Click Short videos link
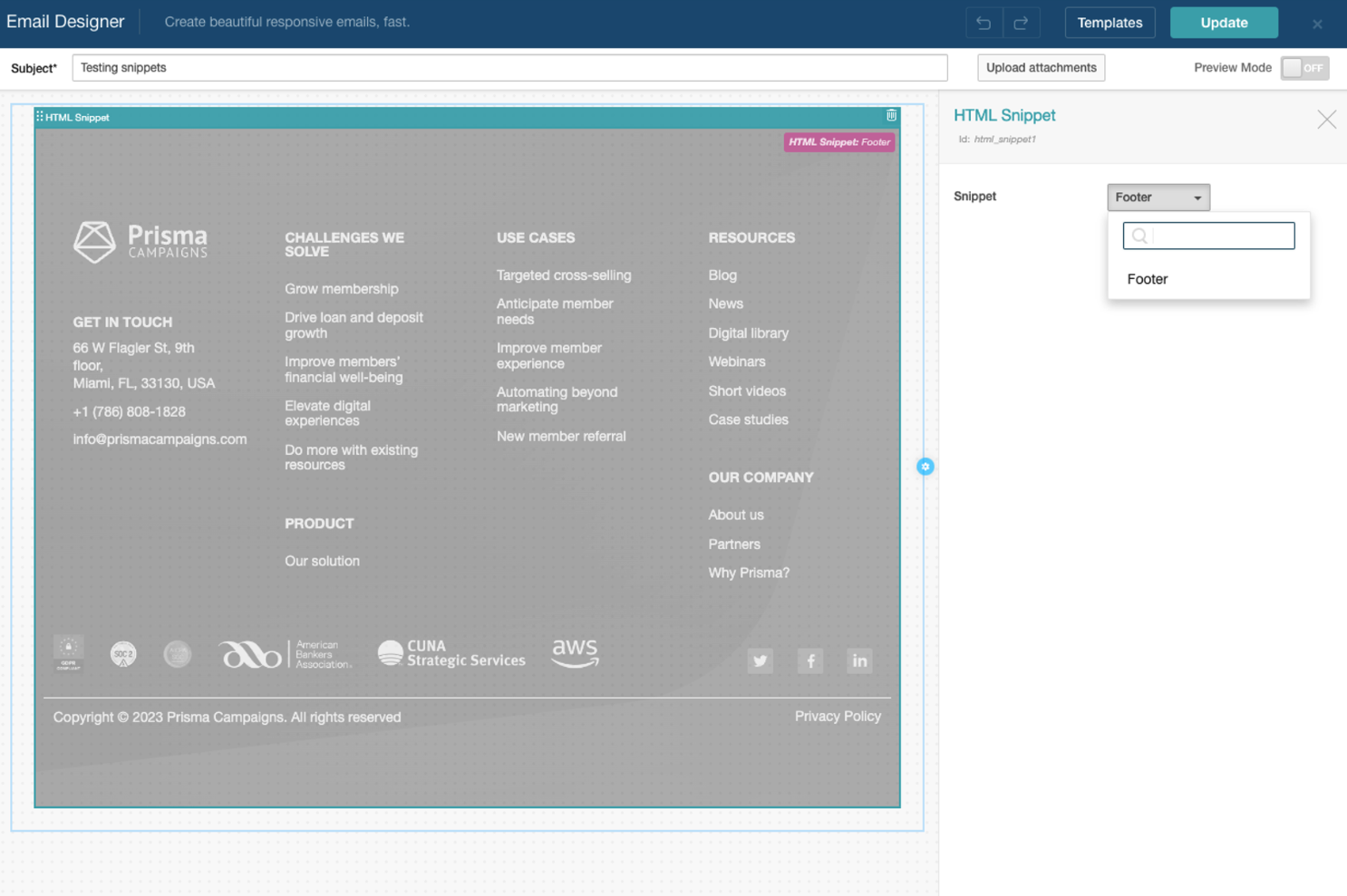The height and width of the screenshot is (896, 1347). 747,391
